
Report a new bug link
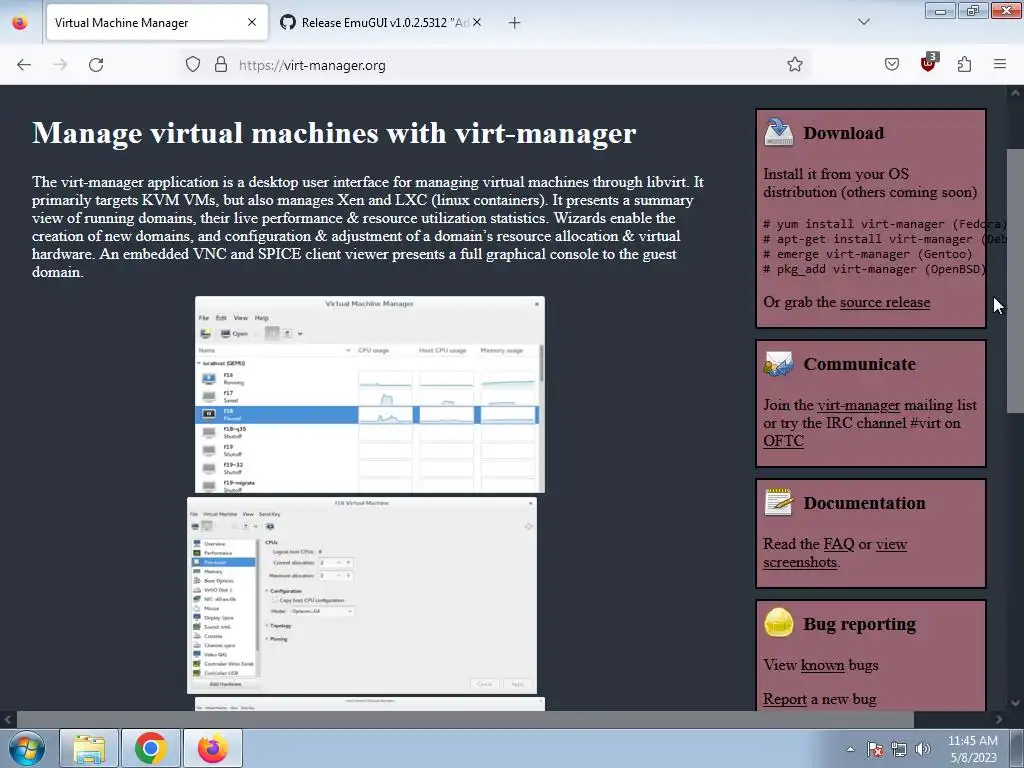[785, 699]
